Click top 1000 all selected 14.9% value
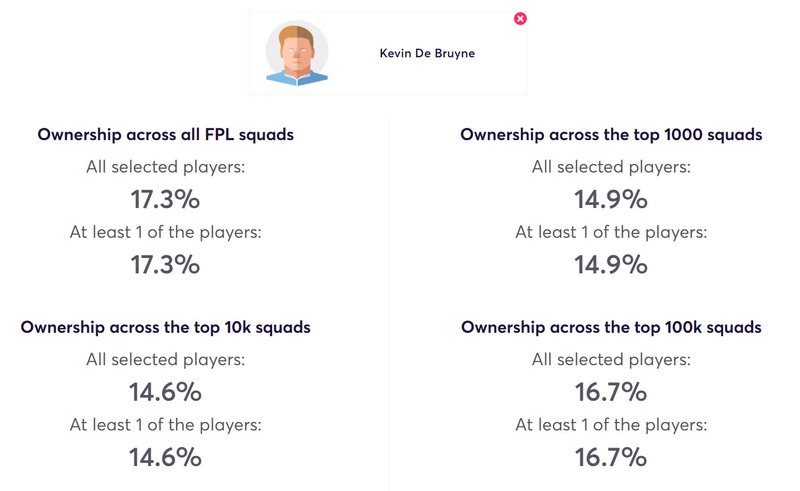Viewport: 800px width, 491px height. 611,199
